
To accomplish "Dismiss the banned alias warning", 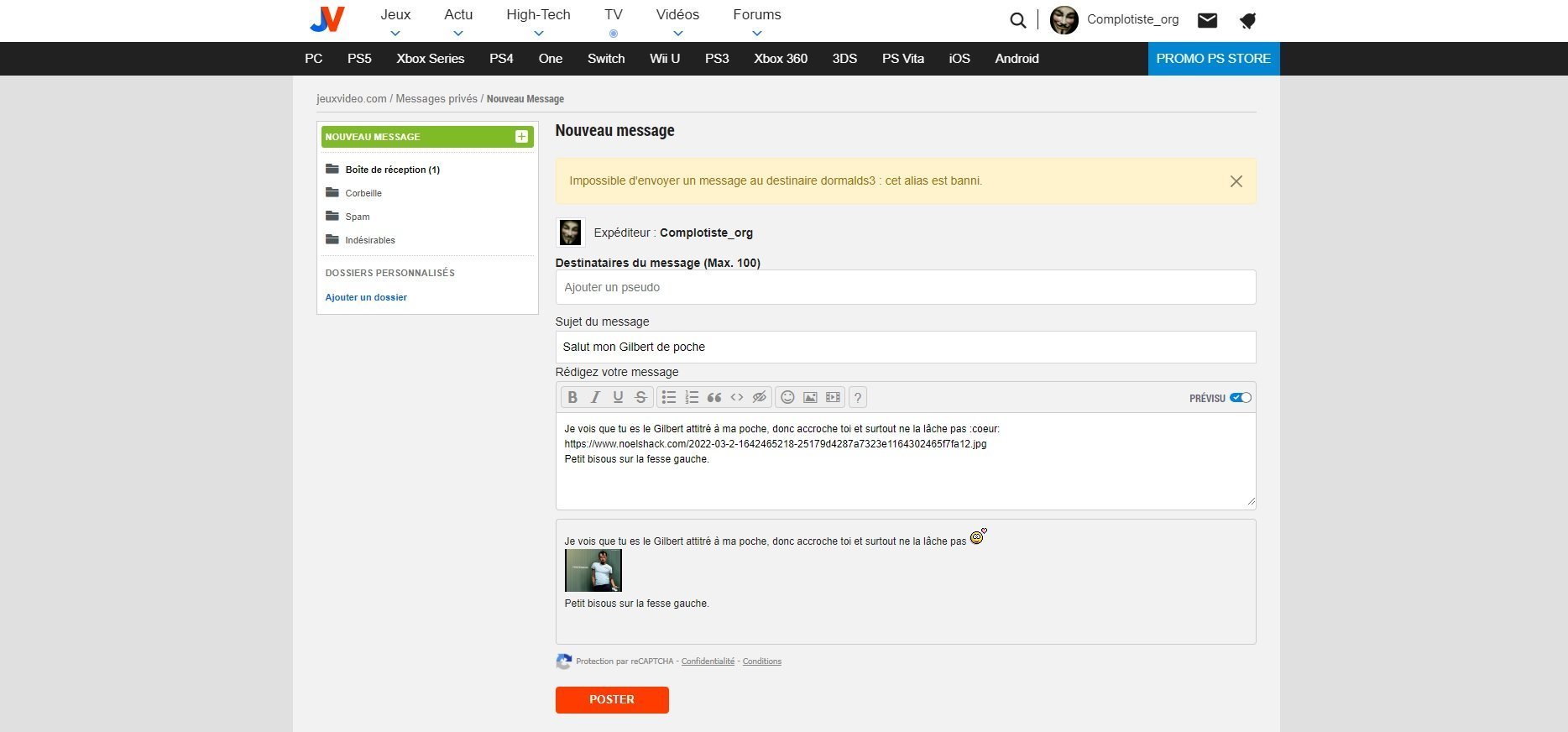I will tap(1236, 181).
